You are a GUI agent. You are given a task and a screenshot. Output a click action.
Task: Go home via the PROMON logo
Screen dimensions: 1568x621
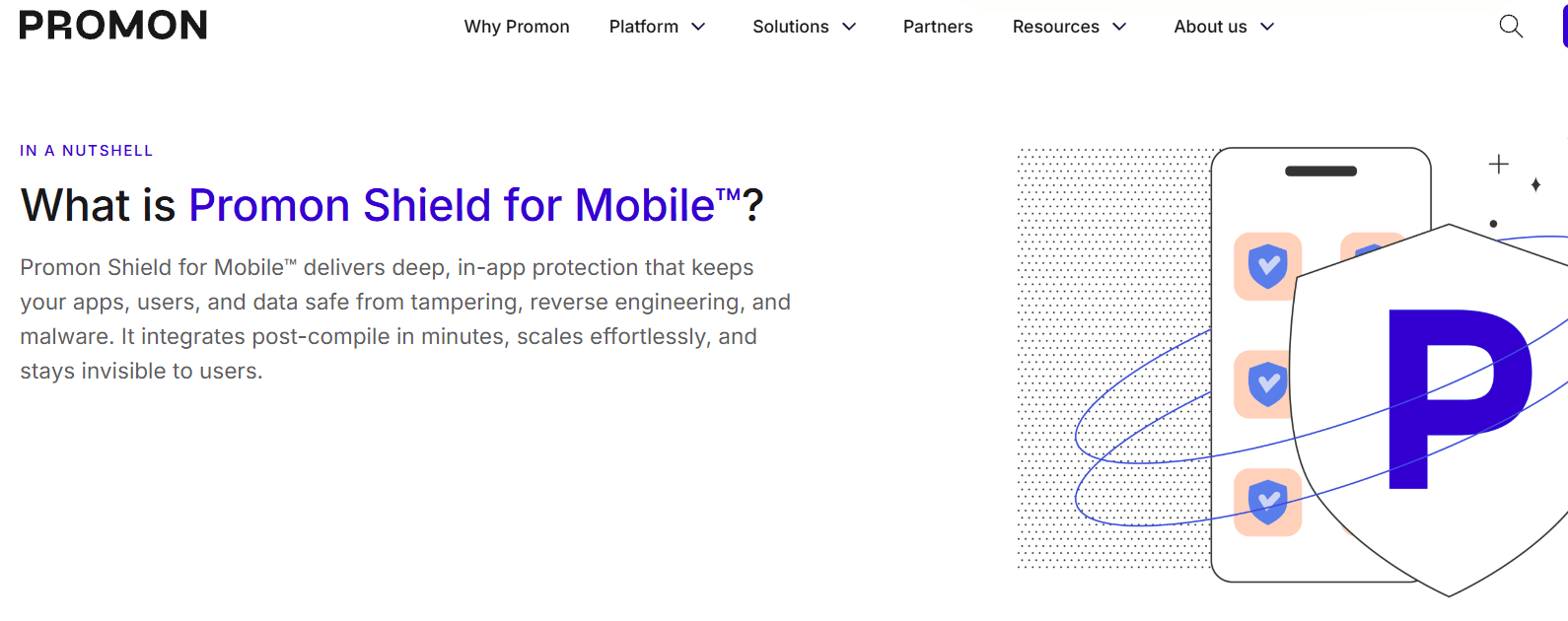click(113, 26)
